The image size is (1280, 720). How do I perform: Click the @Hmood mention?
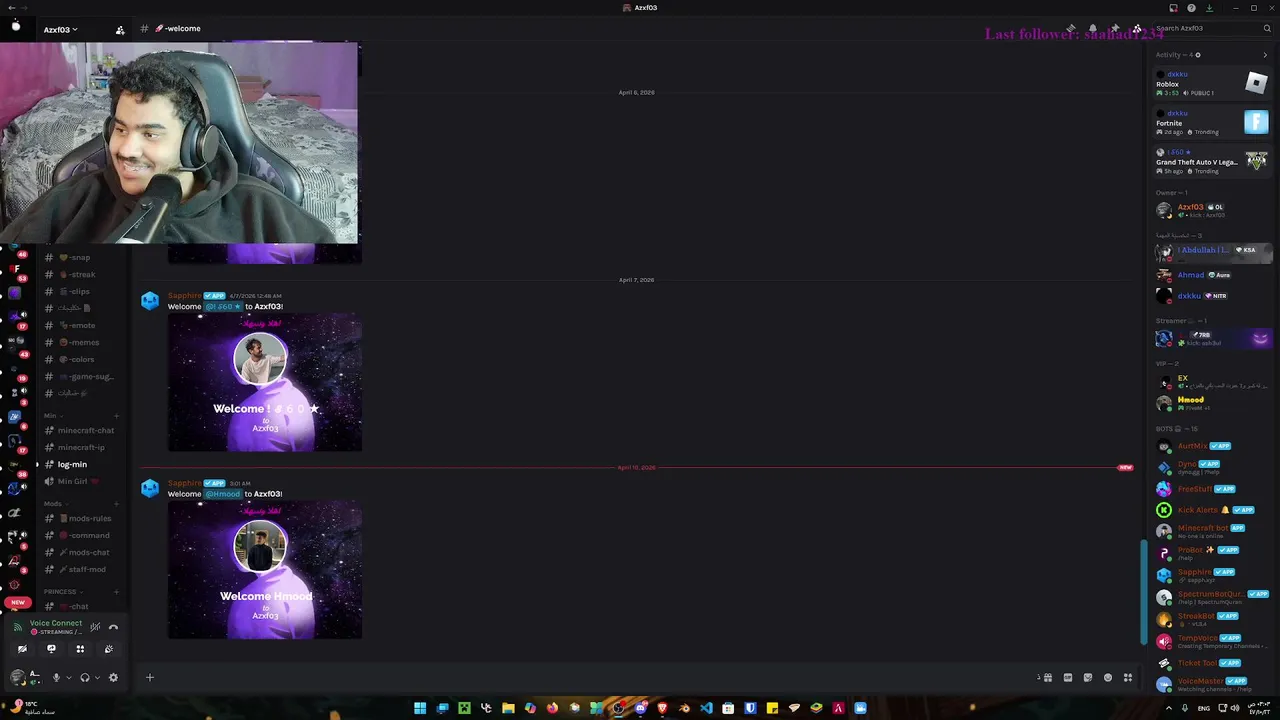coord(223,494)
